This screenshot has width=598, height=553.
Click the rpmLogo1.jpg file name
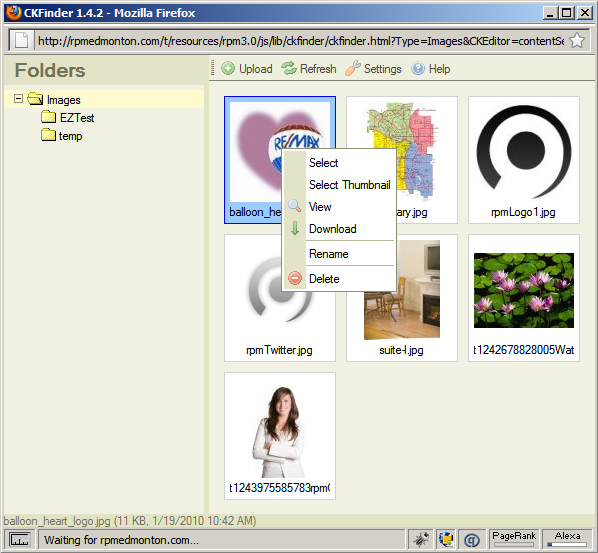pos(523,212)
